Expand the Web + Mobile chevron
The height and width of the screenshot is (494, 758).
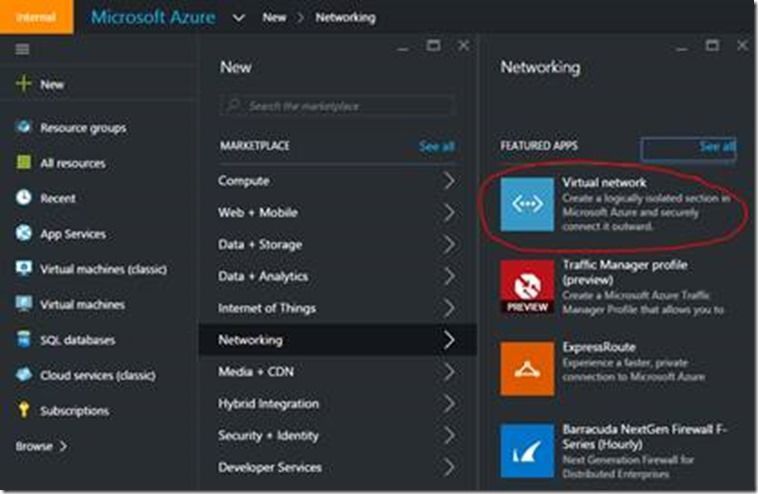[x=449, y=213]
